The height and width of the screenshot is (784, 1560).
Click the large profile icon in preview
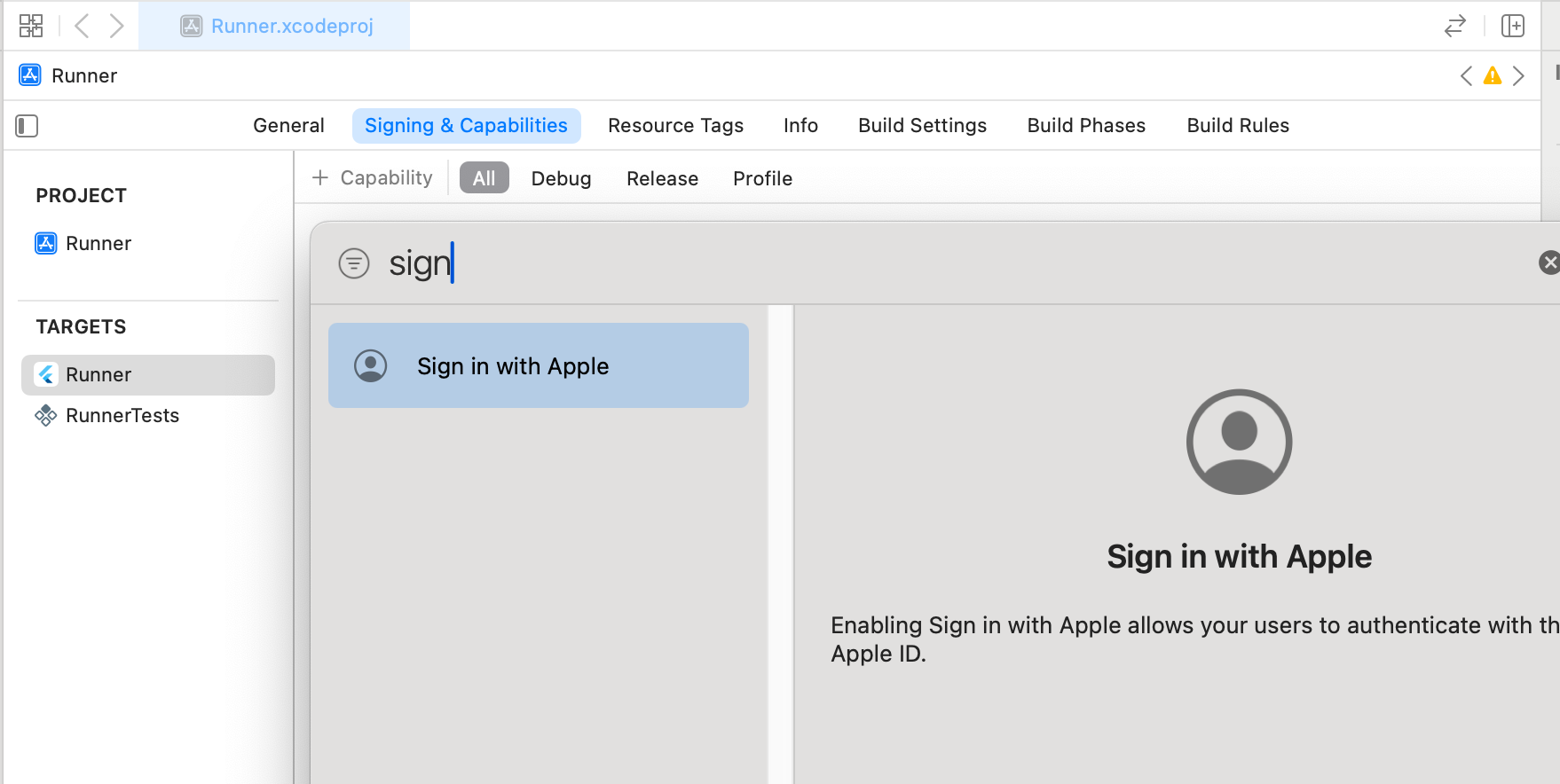(x=1239, y=442)
